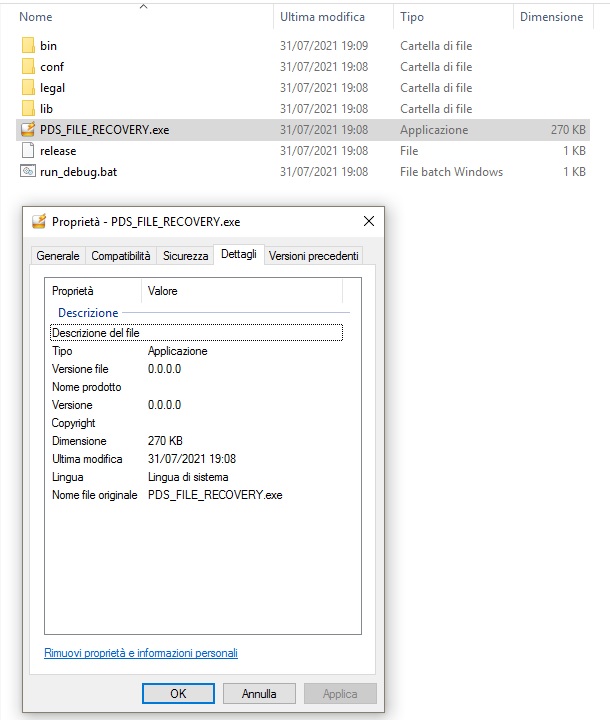Click the conf folder icon
The image size is (610, 720).
28,67
